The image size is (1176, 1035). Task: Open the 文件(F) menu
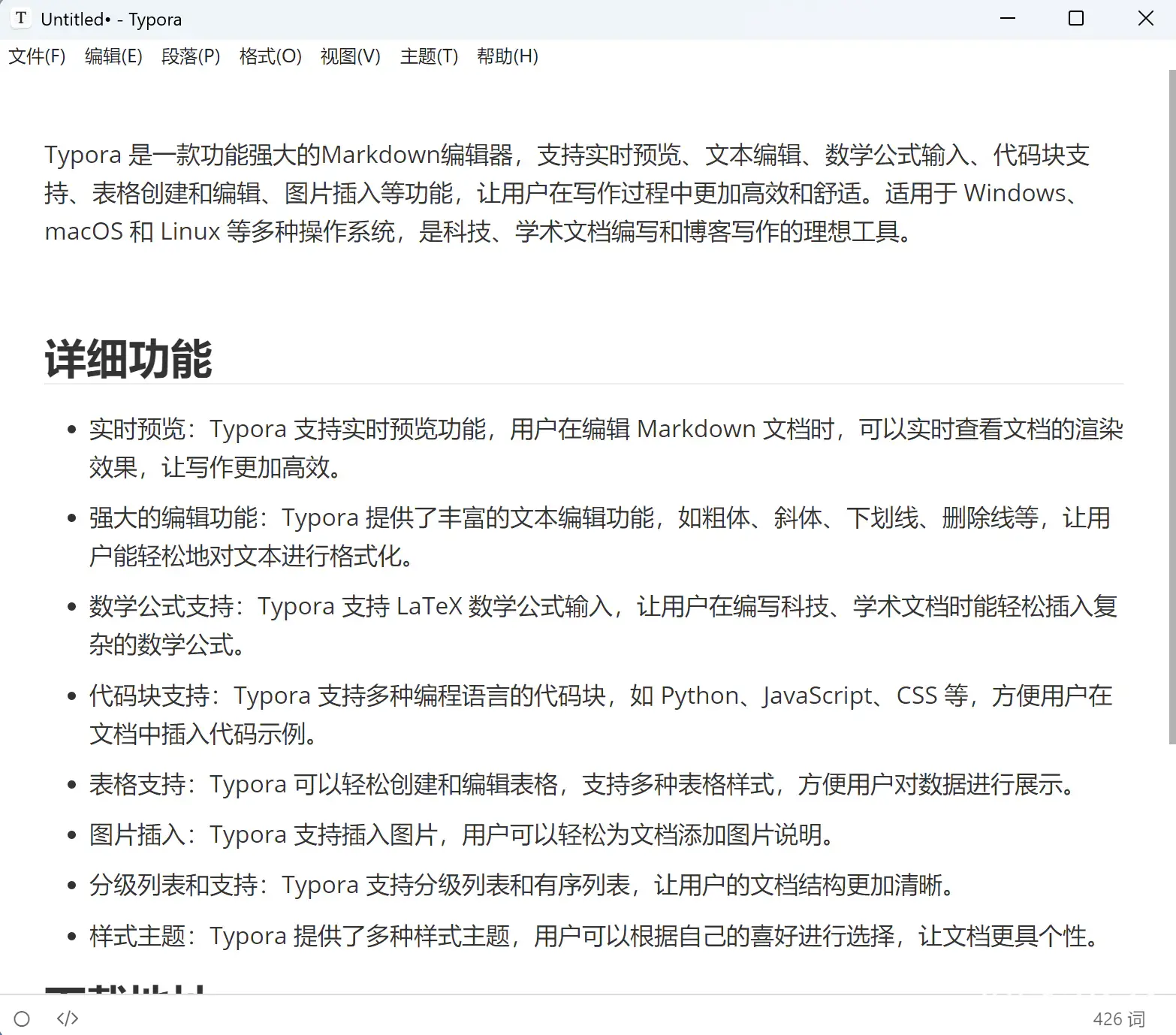click(x=37, y=56)
